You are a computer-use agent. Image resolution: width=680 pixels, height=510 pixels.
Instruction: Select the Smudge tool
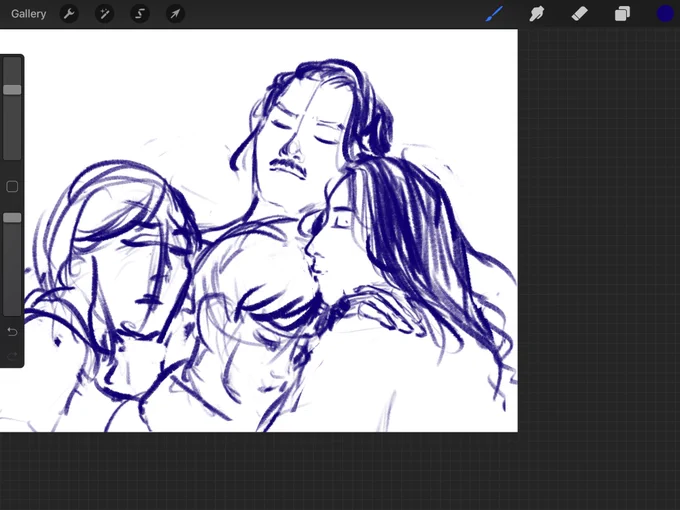(x=537, y=14)
